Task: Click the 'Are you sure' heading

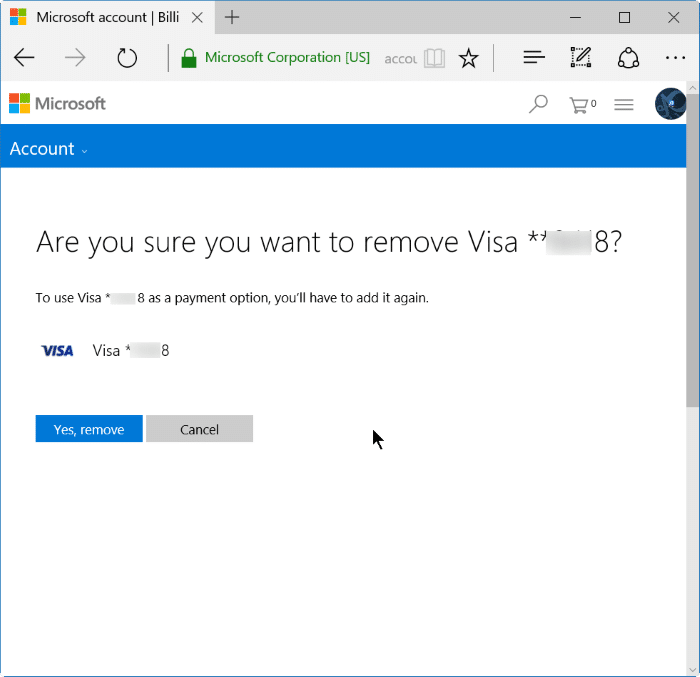Action: pos(329,242)
